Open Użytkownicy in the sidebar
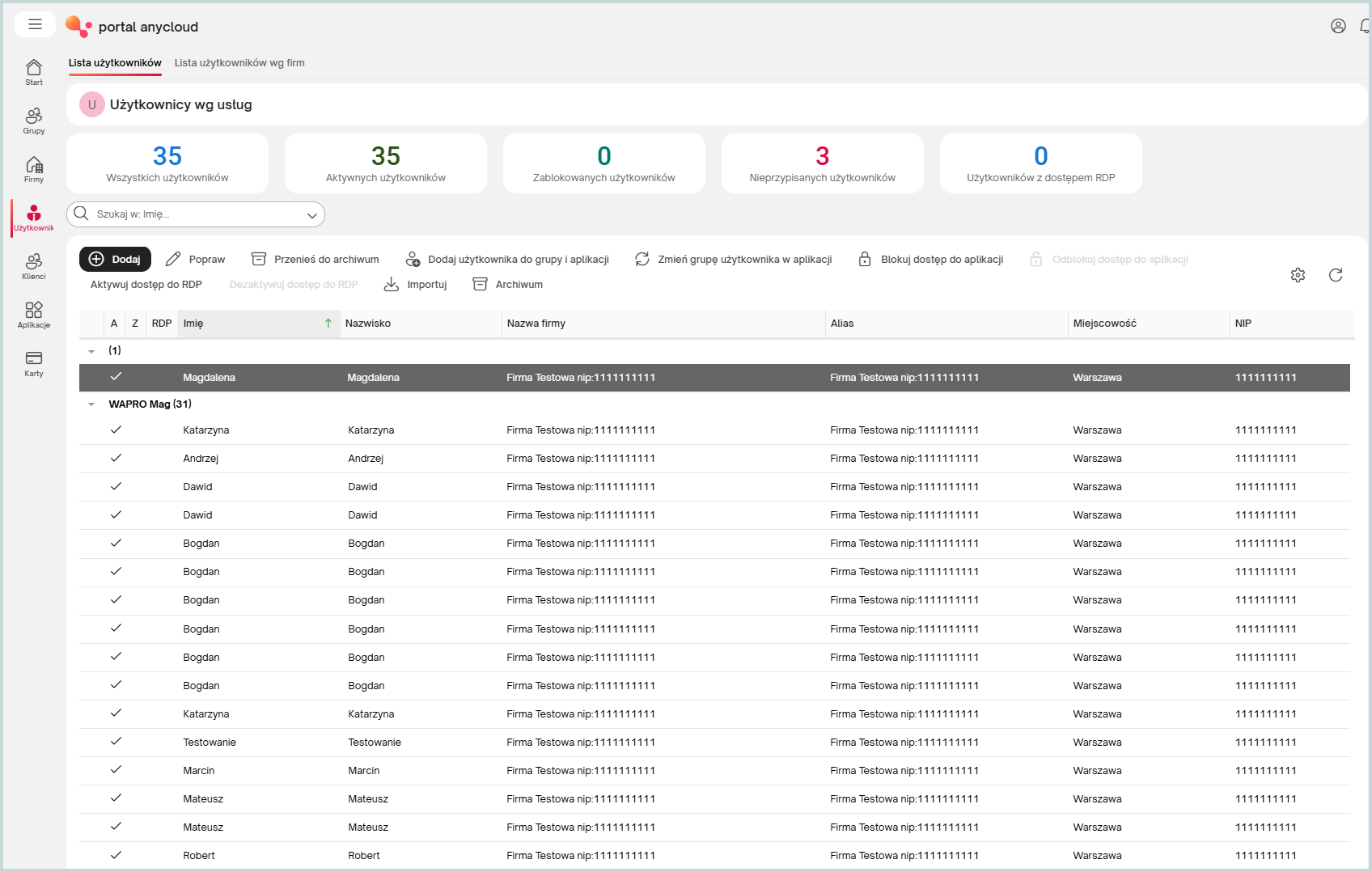This screenshot has height=872, width=1372. coord(34,218)
